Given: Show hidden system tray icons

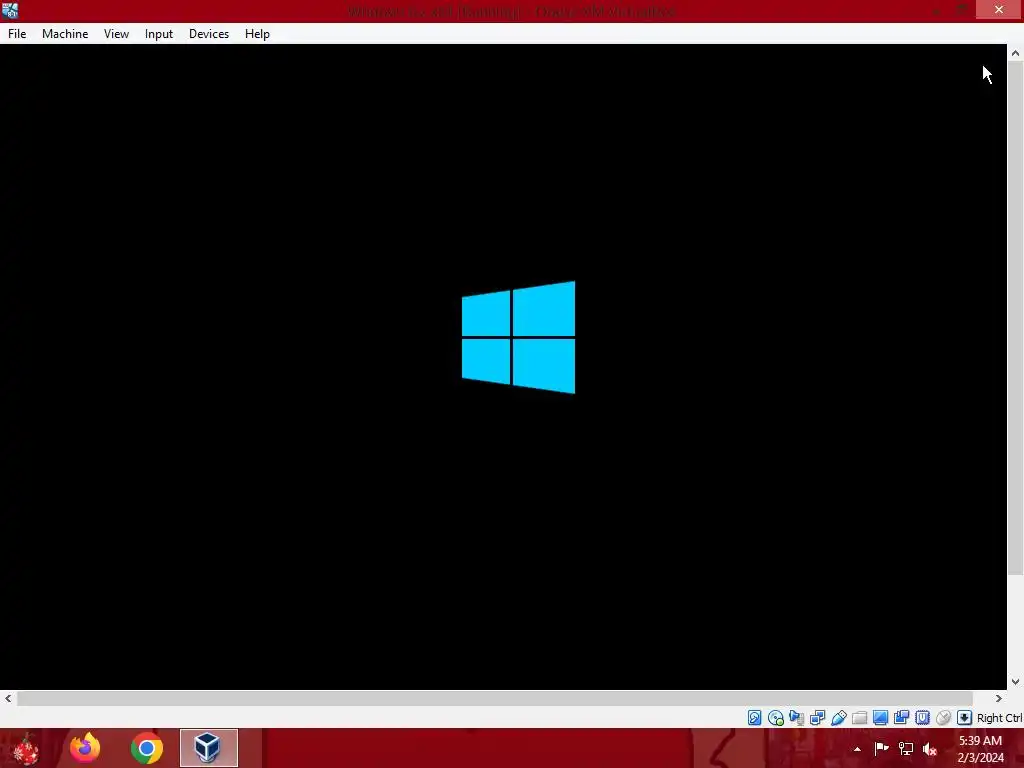Looking at the screenshot, I should [857, 749].
